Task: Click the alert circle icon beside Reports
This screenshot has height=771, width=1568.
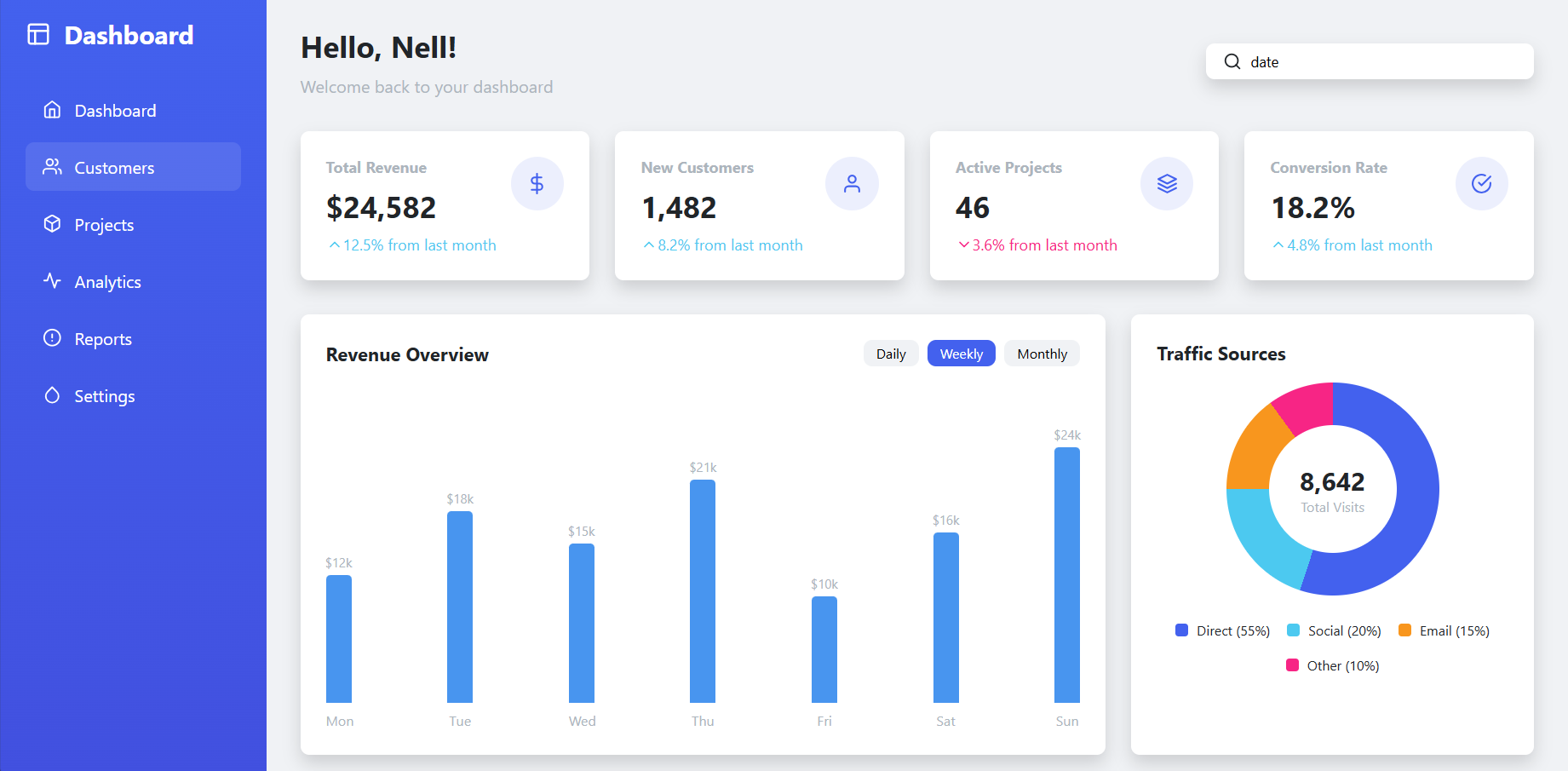Action: click(52, 338)
